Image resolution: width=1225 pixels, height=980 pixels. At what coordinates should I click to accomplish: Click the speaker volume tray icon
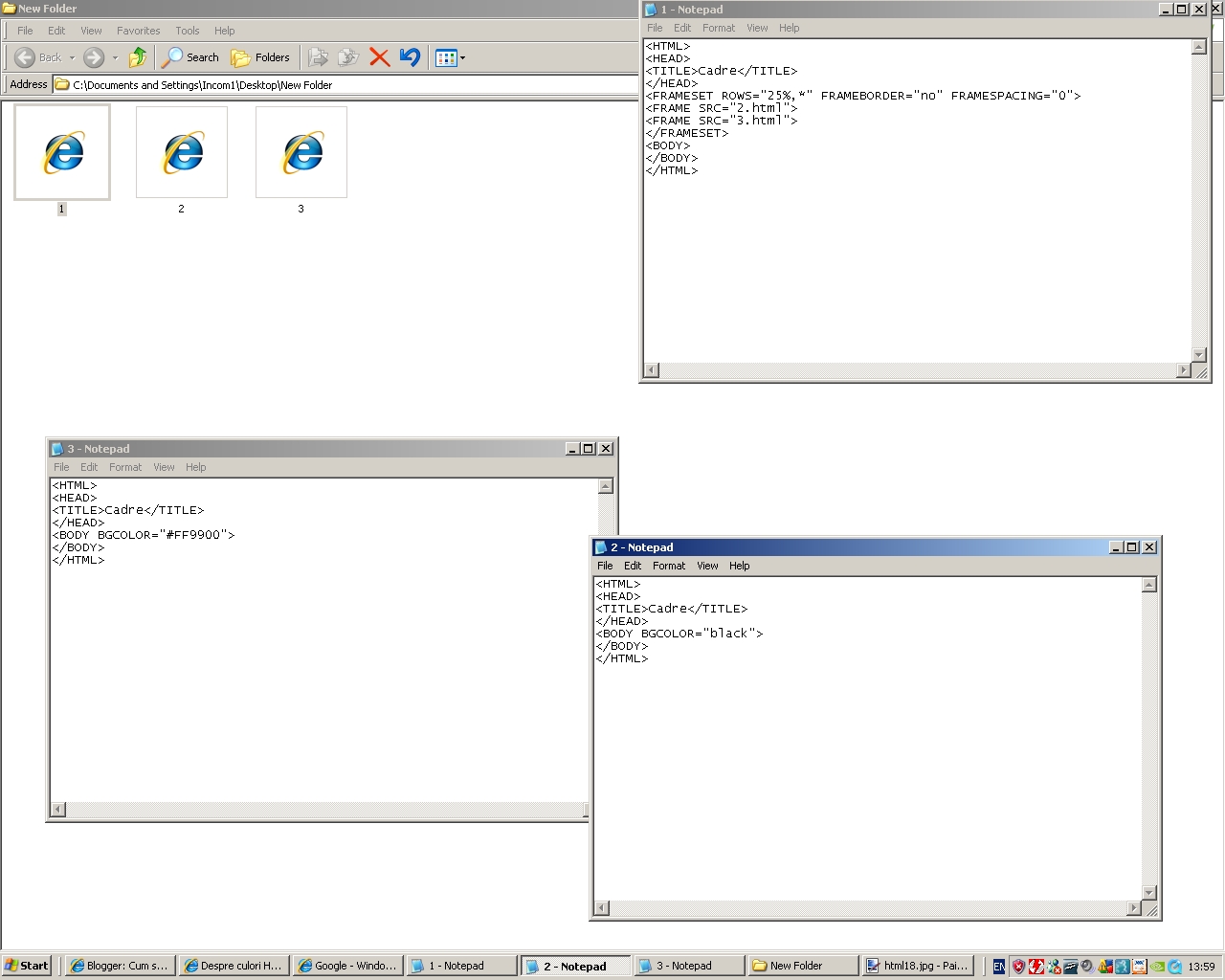click(1087, 967)
